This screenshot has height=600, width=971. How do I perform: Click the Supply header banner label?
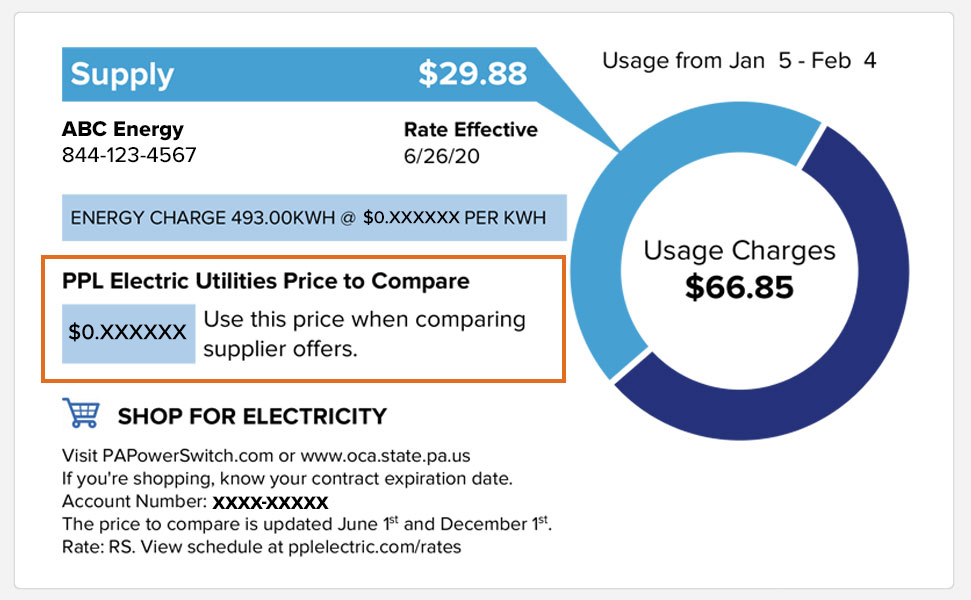(x=122, y=74)
